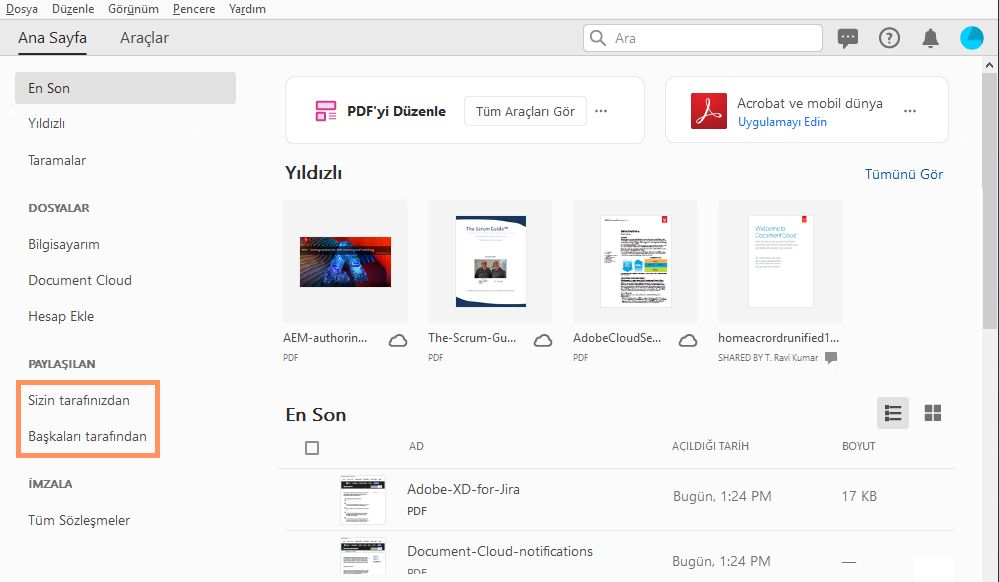Click the comment icon after T. Ravi Kumar

pyautogui.click(x=831, y=358)
